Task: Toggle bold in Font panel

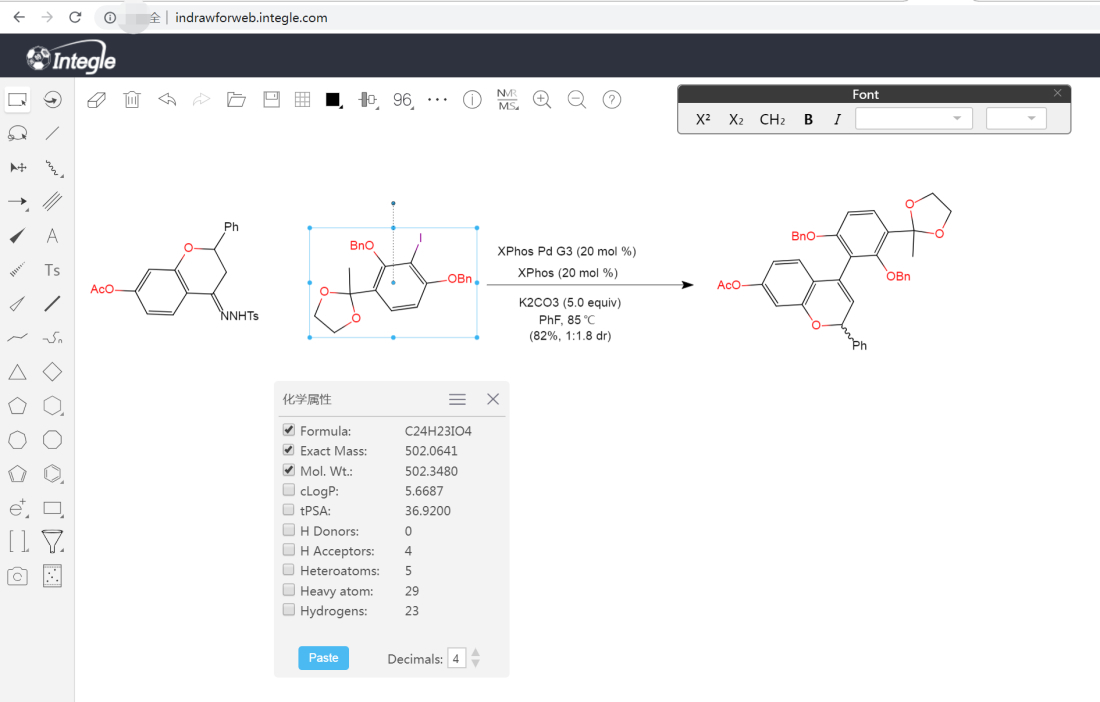Action: pyautogui.click(x=808, y=120)
